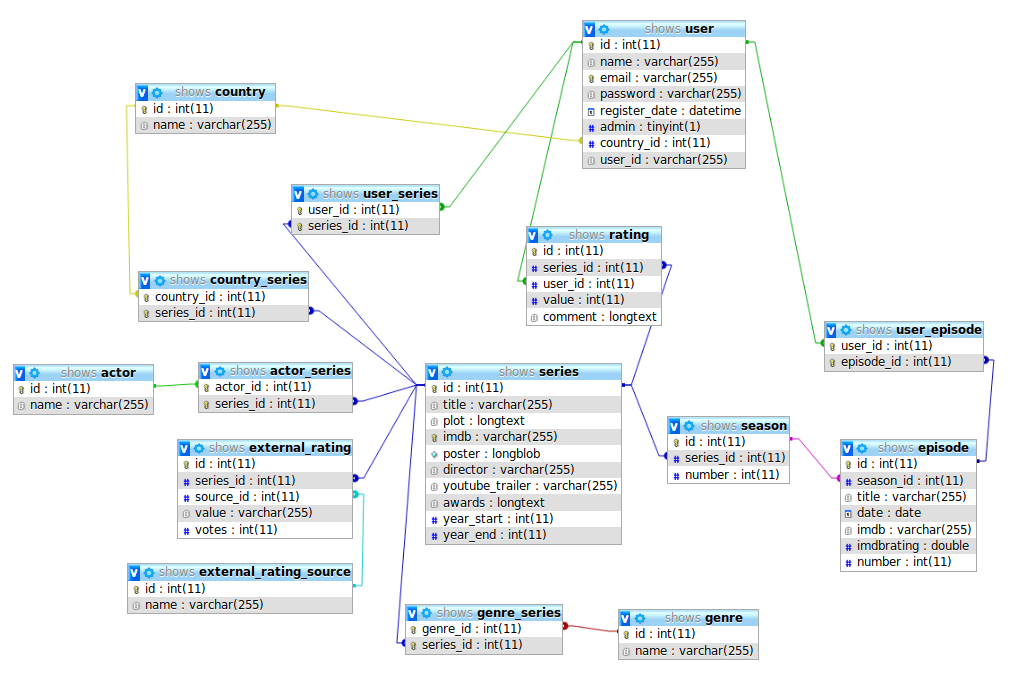Click the primary key icon of country id
This screenshot has width=1018, height=689.
[144, 109]
